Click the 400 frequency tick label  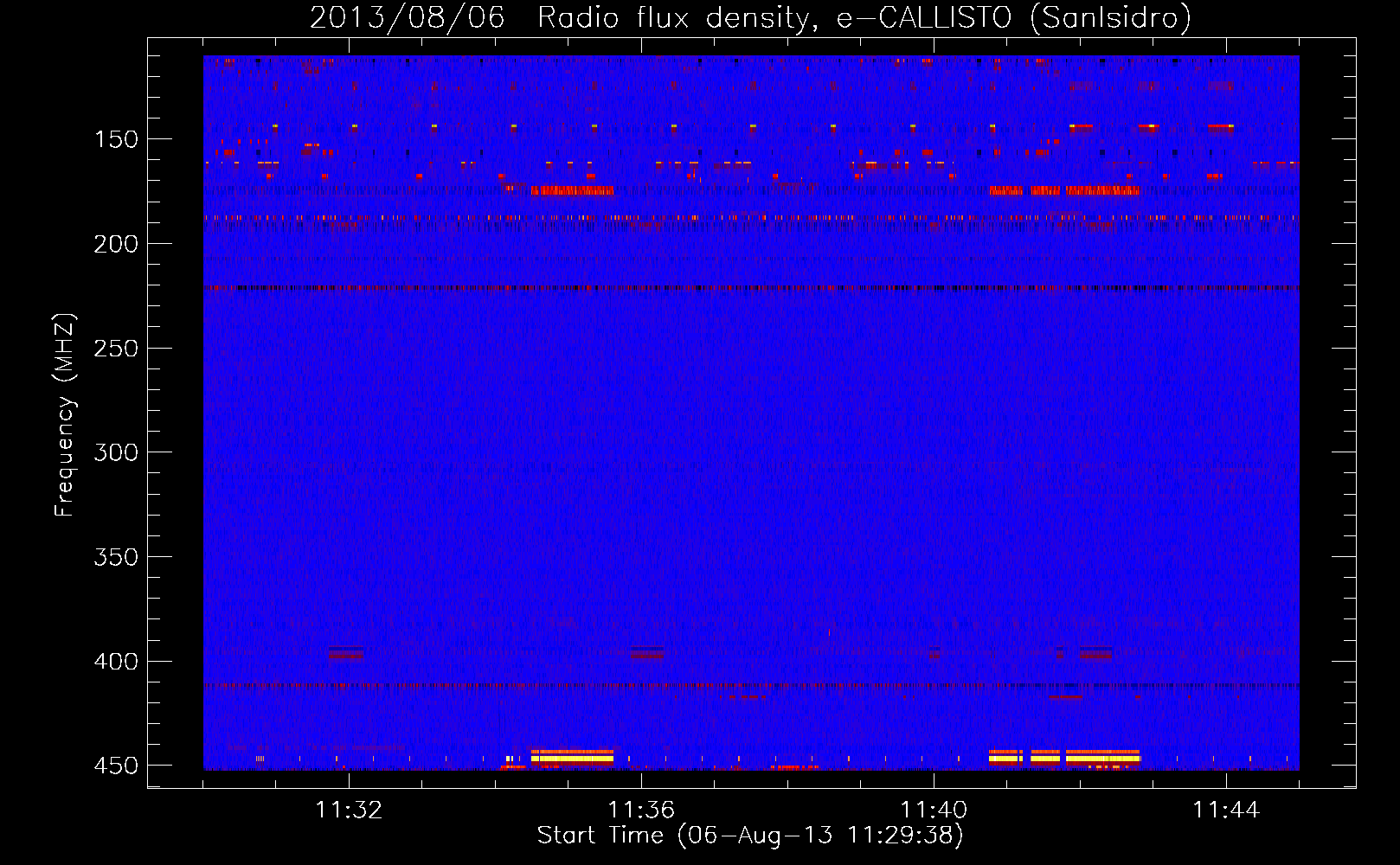point(116,662)
